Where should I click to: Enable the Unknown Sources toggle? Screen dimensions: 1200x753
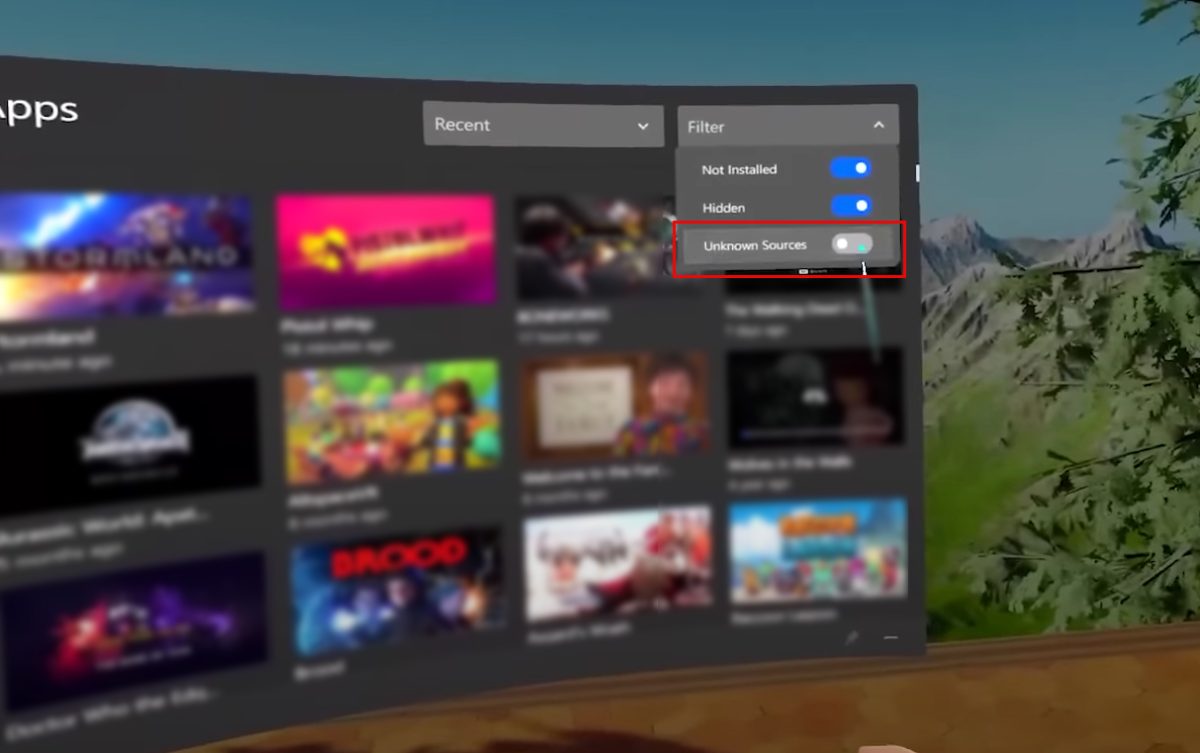[x=852, y=243]
